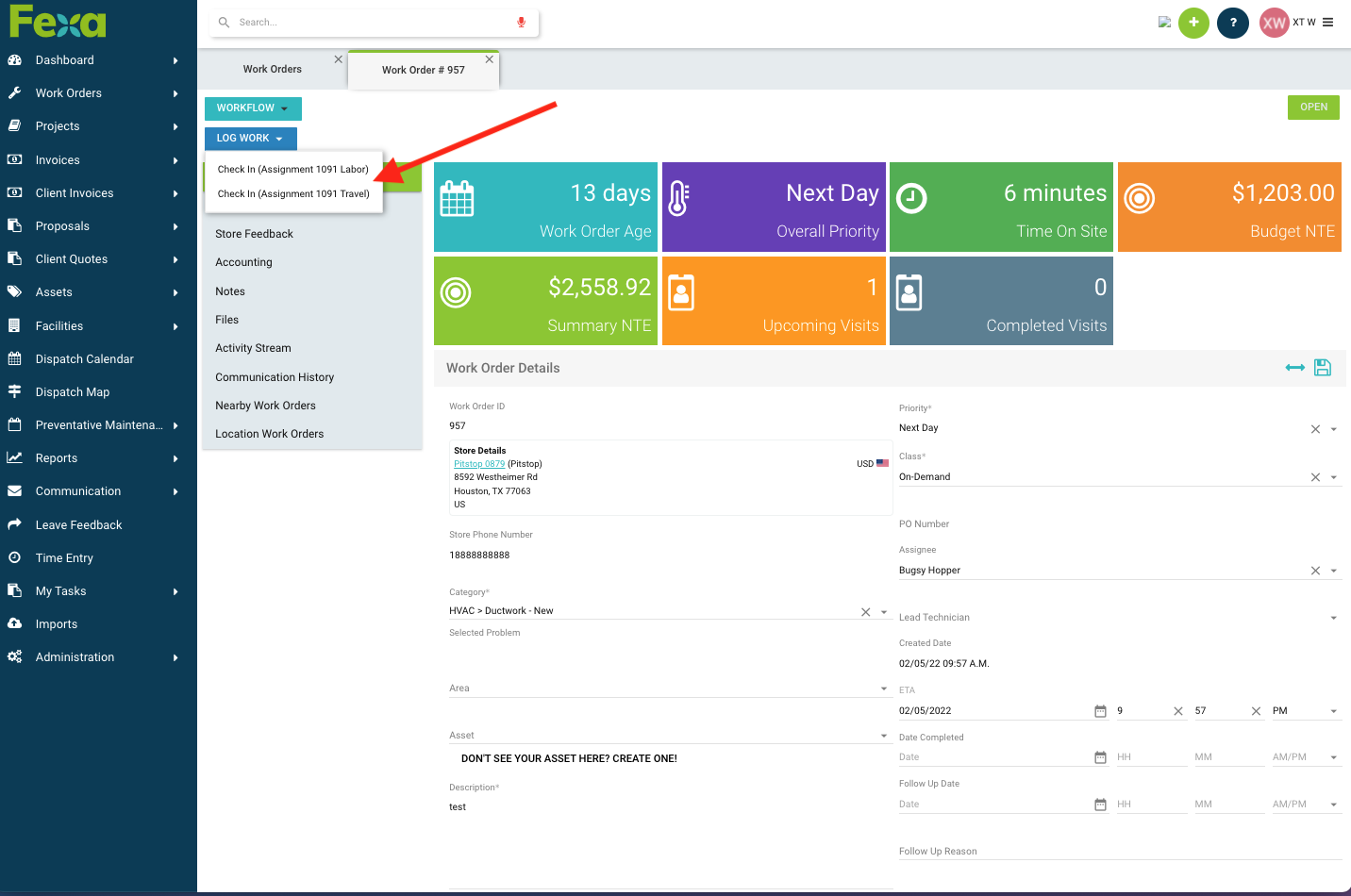1351x896 pixels.
Task: Expand the Lead Technician dropdown
Action: (x=1333, y=619)
